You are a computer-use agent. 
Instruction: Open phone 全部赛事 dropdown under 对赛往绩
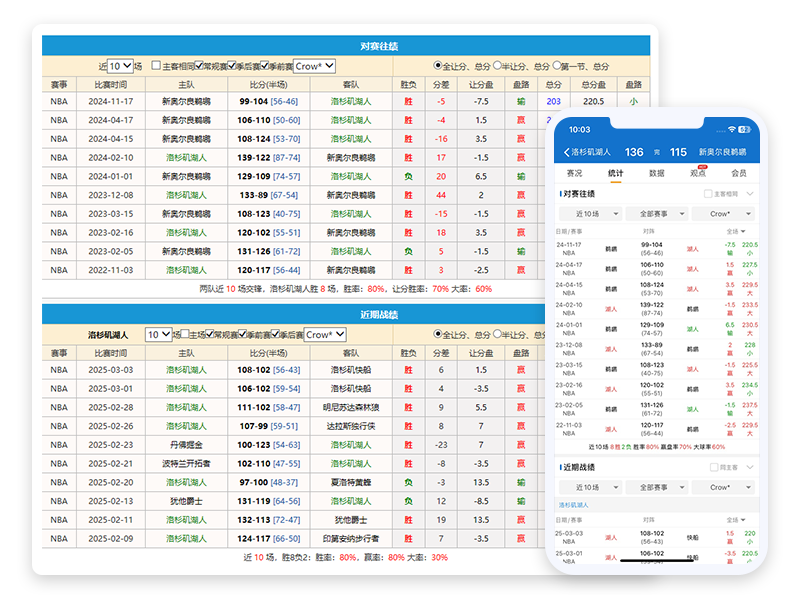point(657,214)
